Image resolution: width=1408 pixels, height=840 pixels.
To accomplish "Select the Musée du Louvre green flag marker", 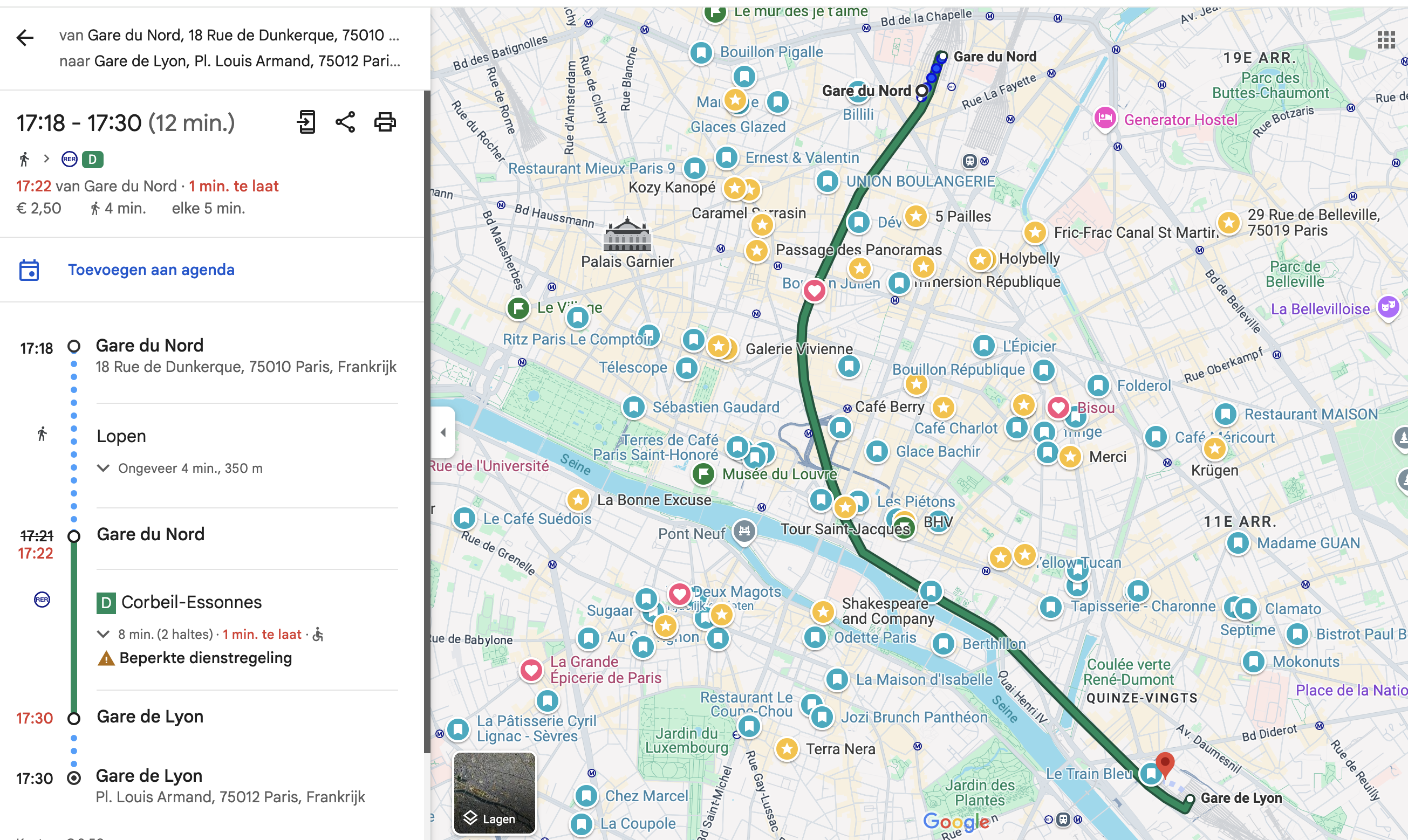I will pyautogui.click(x=703, y=473).
